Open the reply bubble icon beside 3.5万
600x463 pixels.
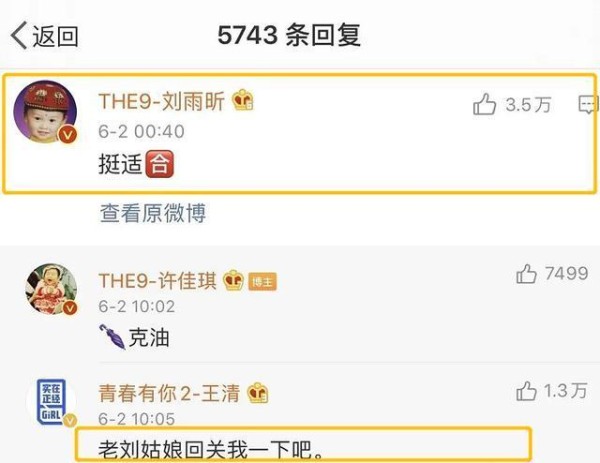(x=587, y=104)
